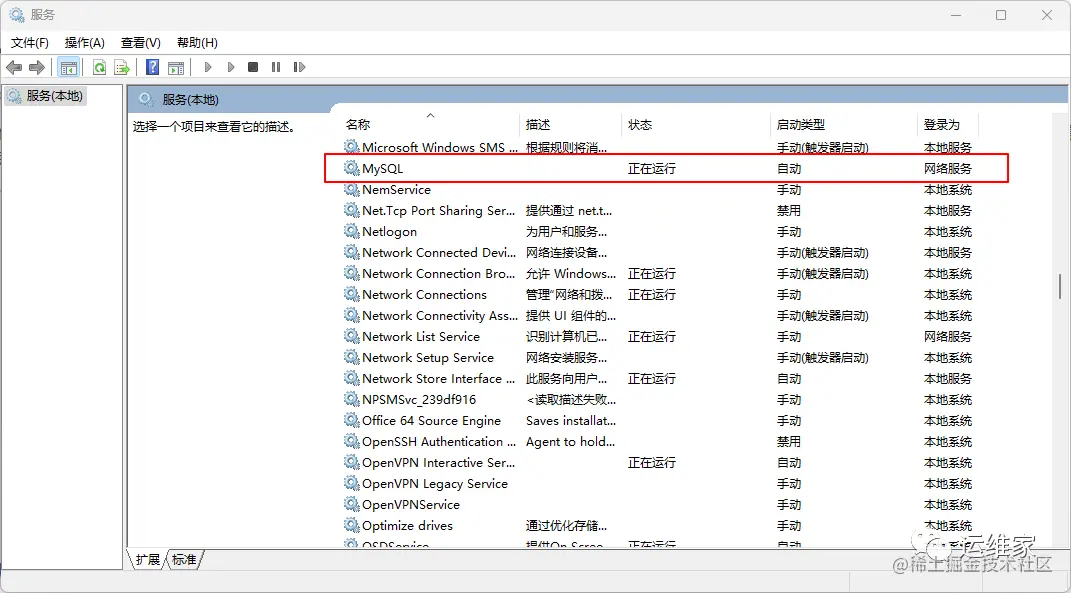
Task: Click the 'Agent to hold...' description cell
Action: (x=570, y=441)
